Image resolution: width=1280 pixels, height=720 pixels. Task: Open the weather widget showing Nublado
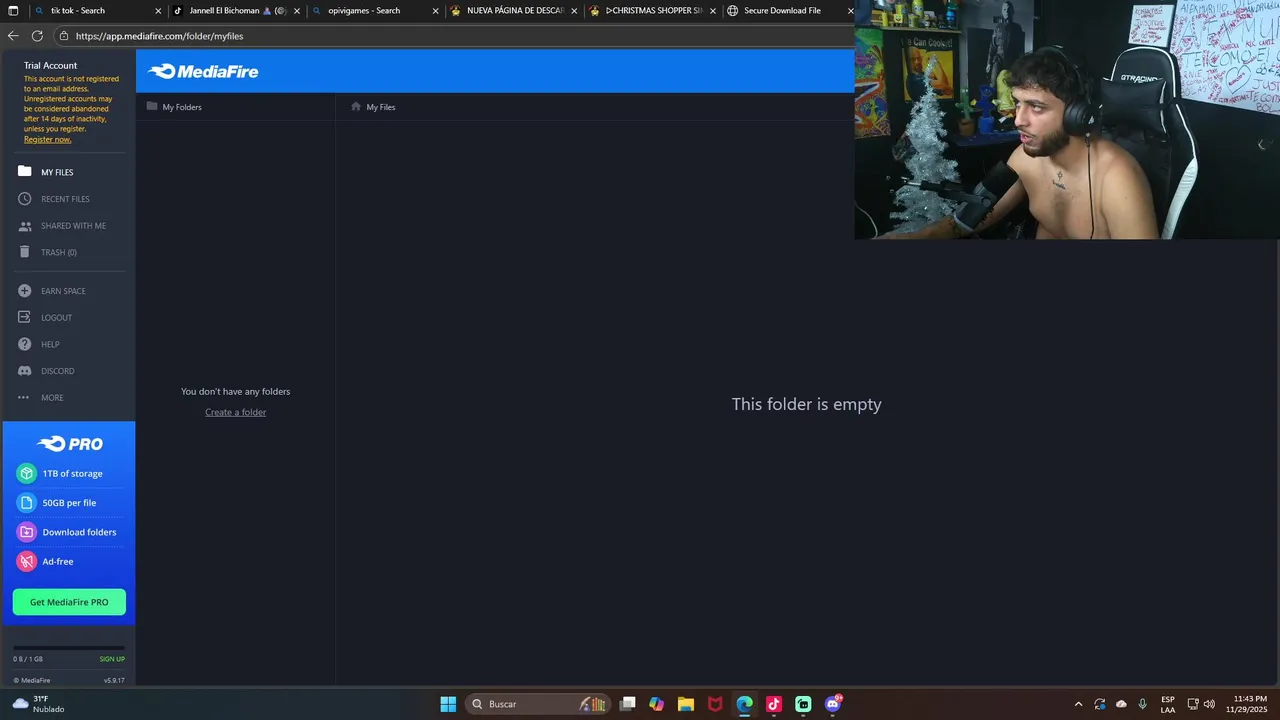coord(38,704)
